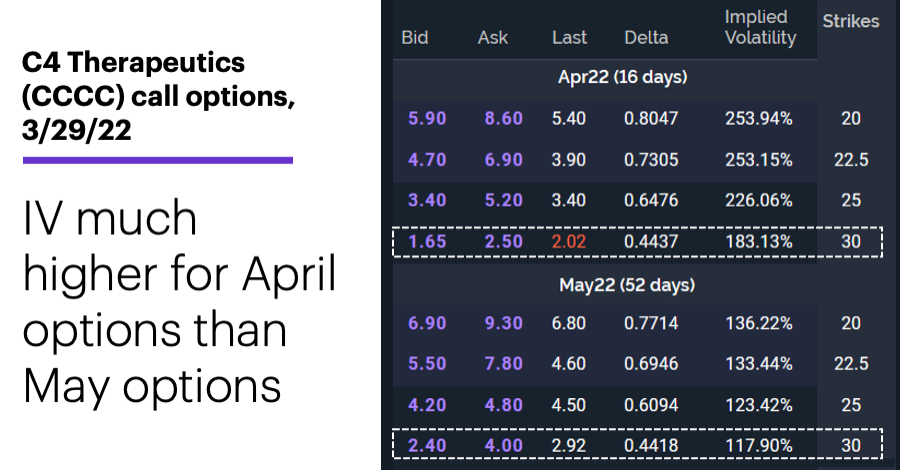Click the Bid column header

click(x=414, y=38)
